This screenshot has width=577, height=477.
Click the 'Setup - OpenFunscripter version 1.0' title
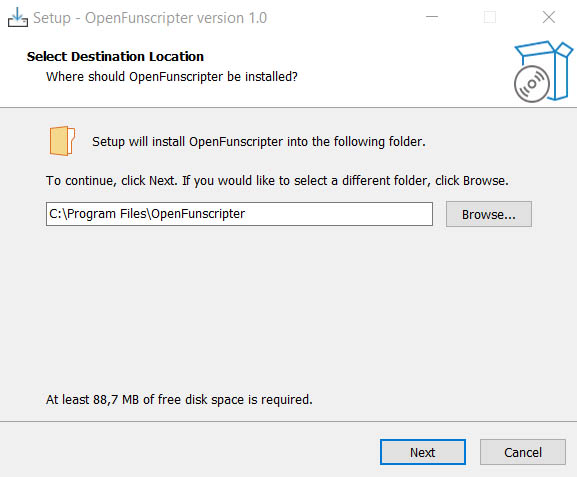click(150, 18)
